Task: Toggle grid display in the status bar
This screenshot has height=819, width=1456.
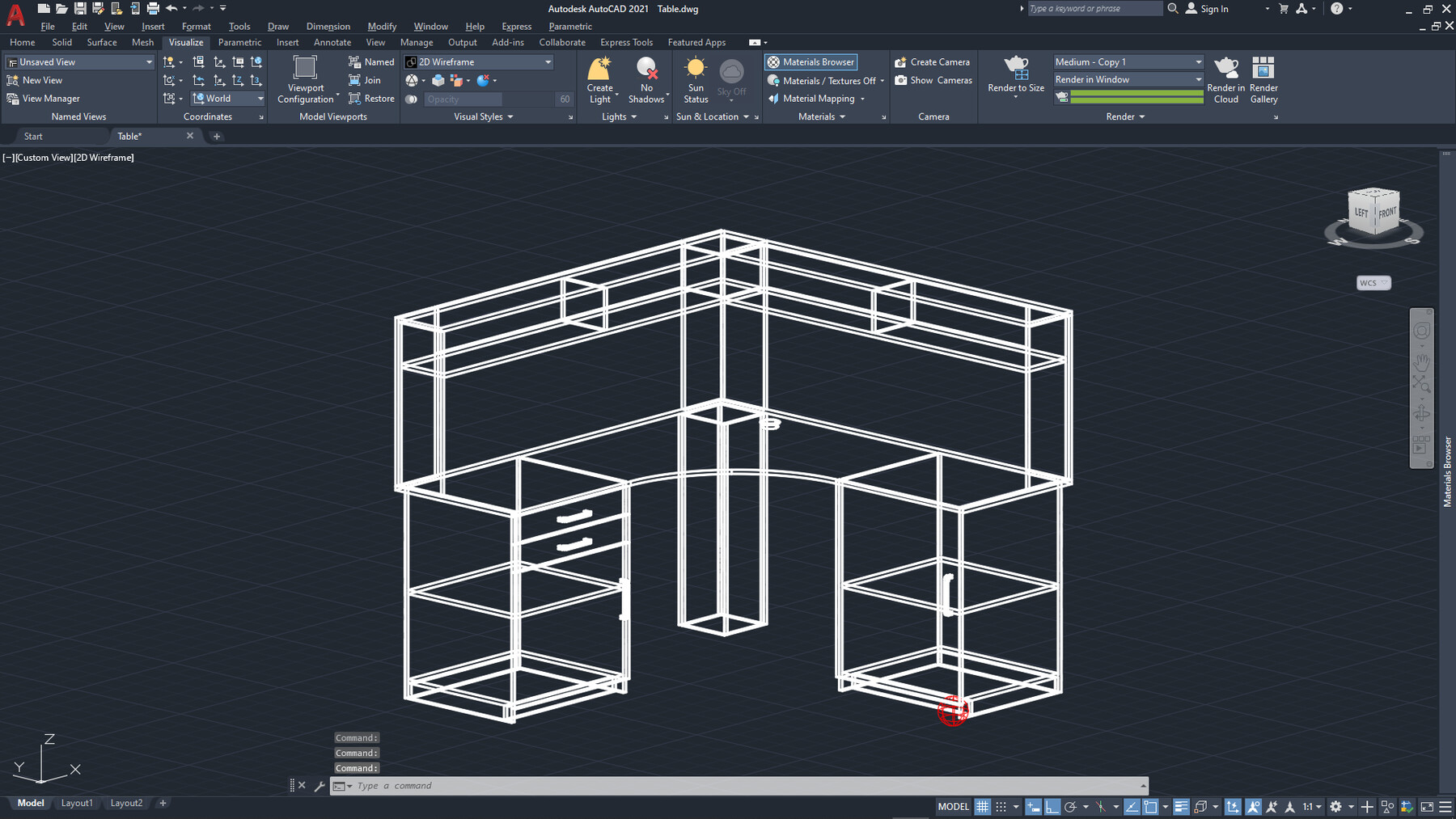Action: tap(982, 806)
